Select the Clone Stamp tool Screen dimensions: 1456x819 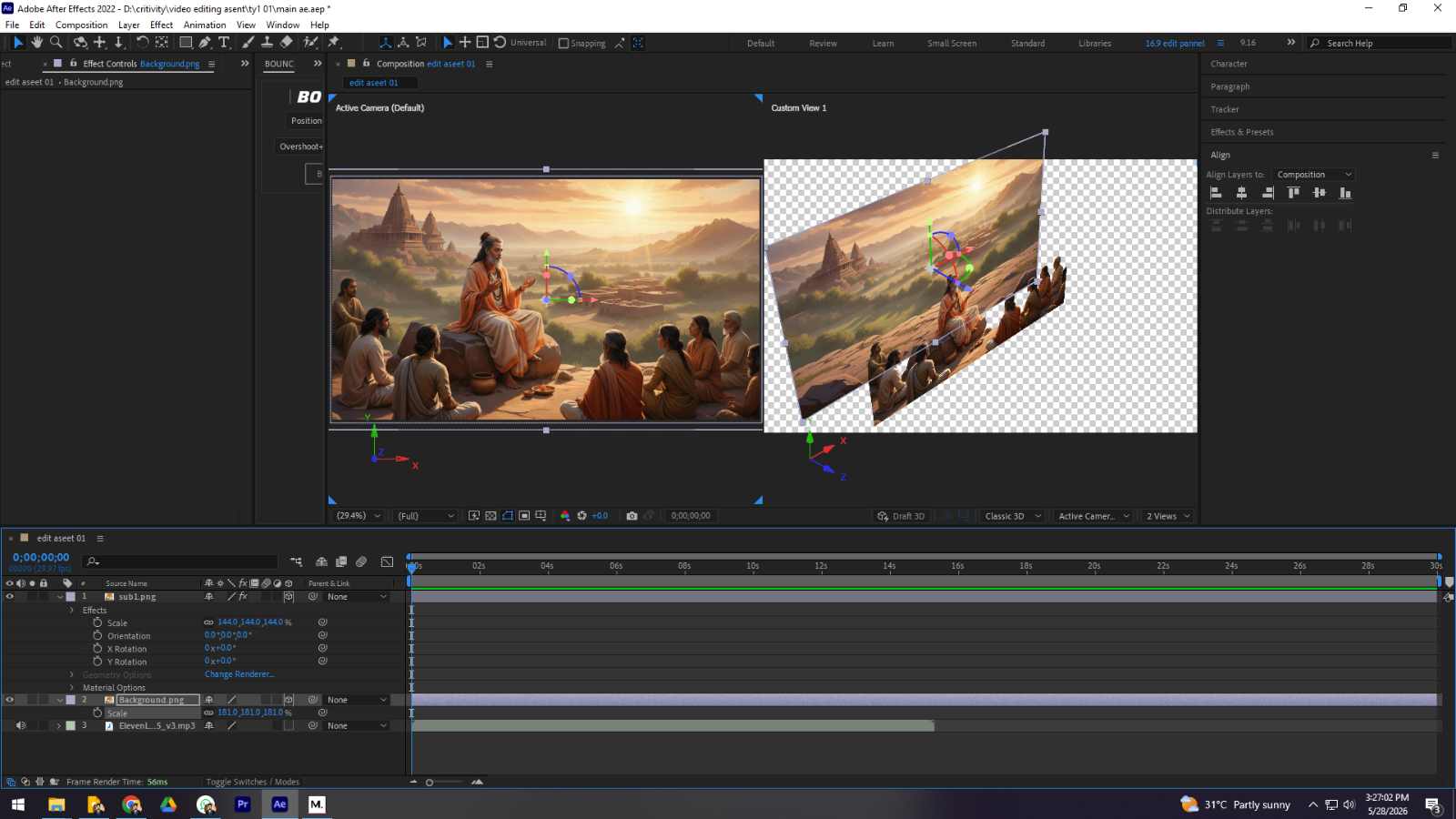click(268, 42)
